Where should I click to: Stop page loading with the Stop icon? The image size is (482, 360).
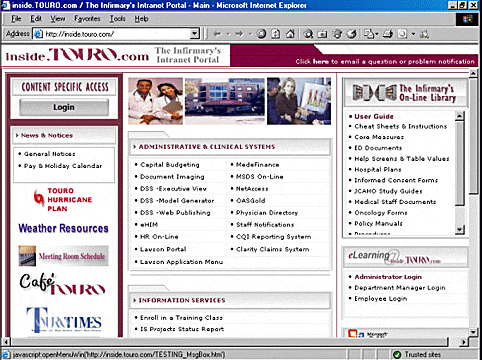point(262,34)
